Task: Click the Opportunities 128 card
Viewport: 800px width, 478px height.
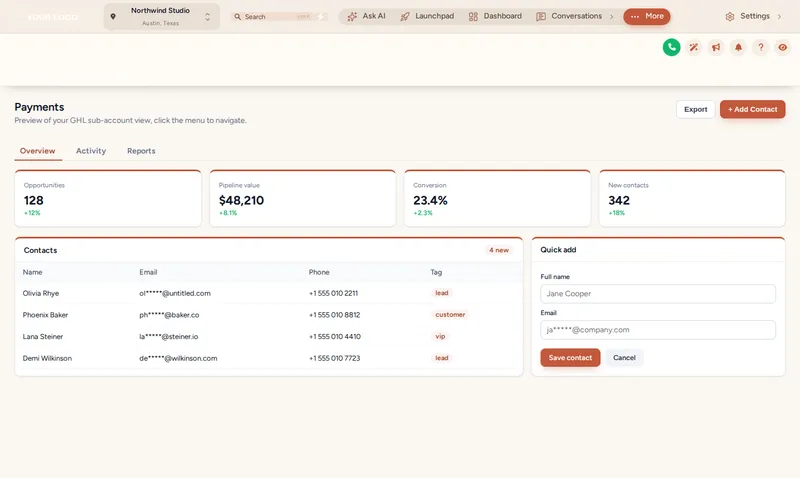Action: (x=108, y=198)
